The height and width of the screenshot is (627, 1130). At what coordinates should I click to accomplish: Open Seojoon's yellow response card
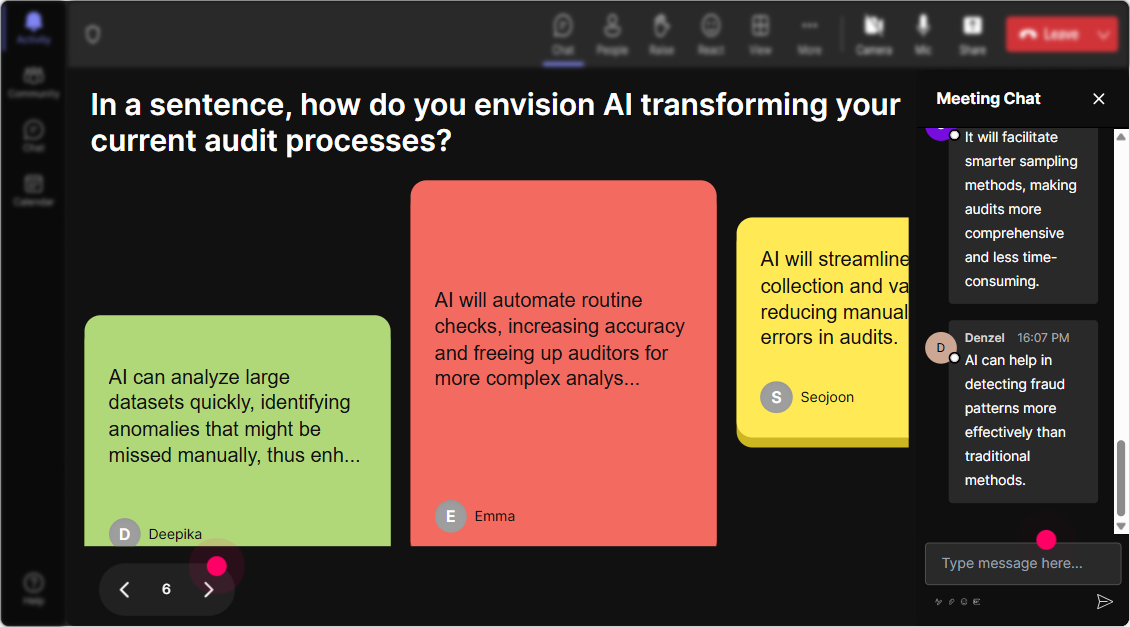pos(822,332)
